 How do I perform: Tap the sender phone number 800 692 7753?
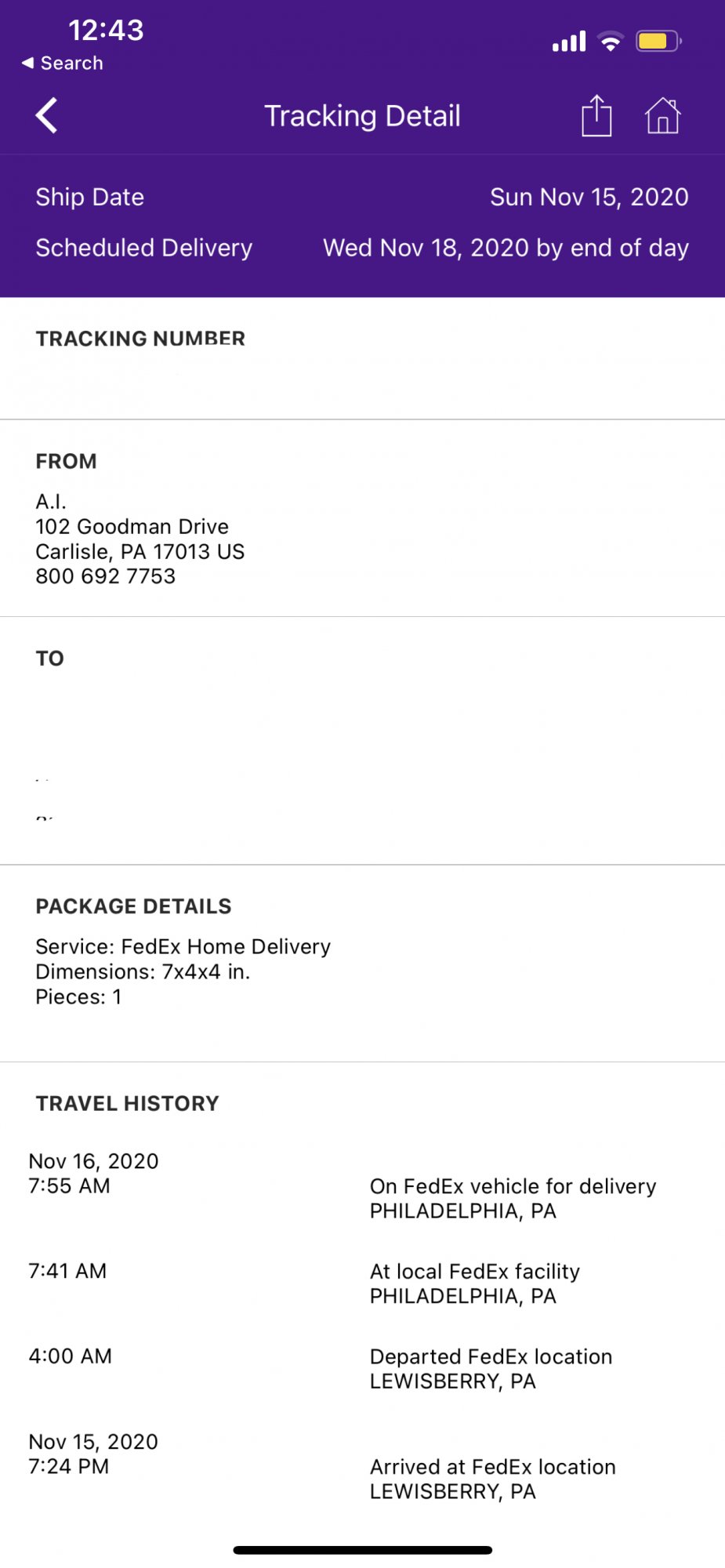coord(106,576)
